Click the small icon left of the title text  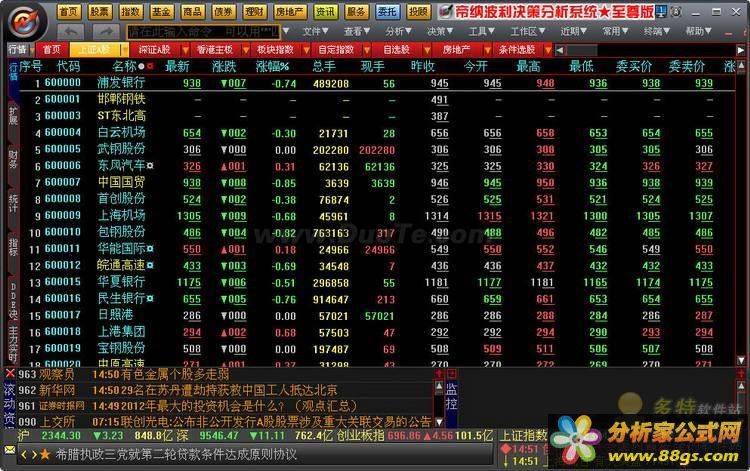445,11
